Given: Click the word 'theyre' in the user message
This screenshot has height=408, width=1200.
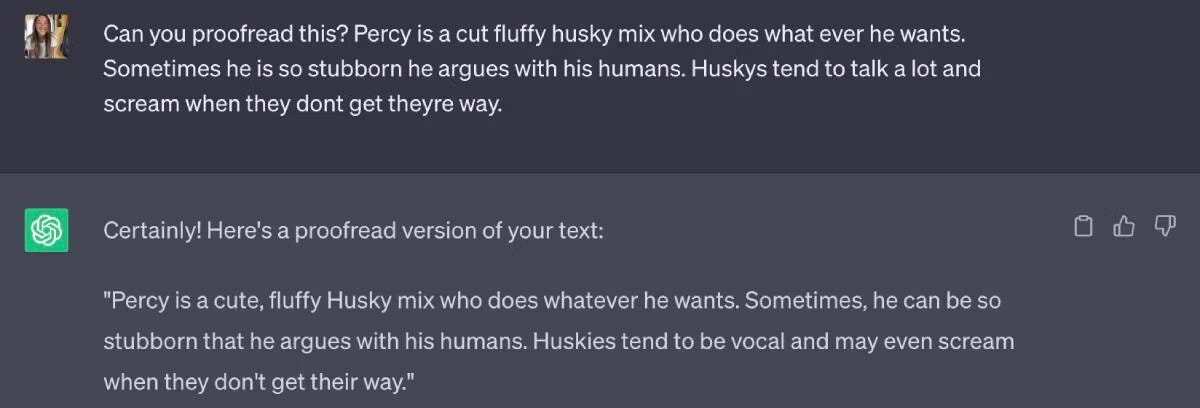Looking at the screenshot, I should click(415, 105).
